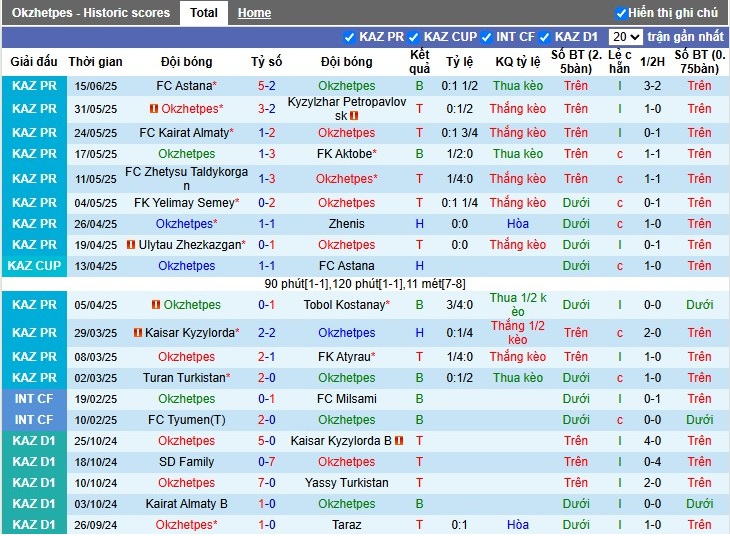Click the 7-0 score versus Yassy Turkistan
The image size is (730, 536).
[x=267, y=482]
